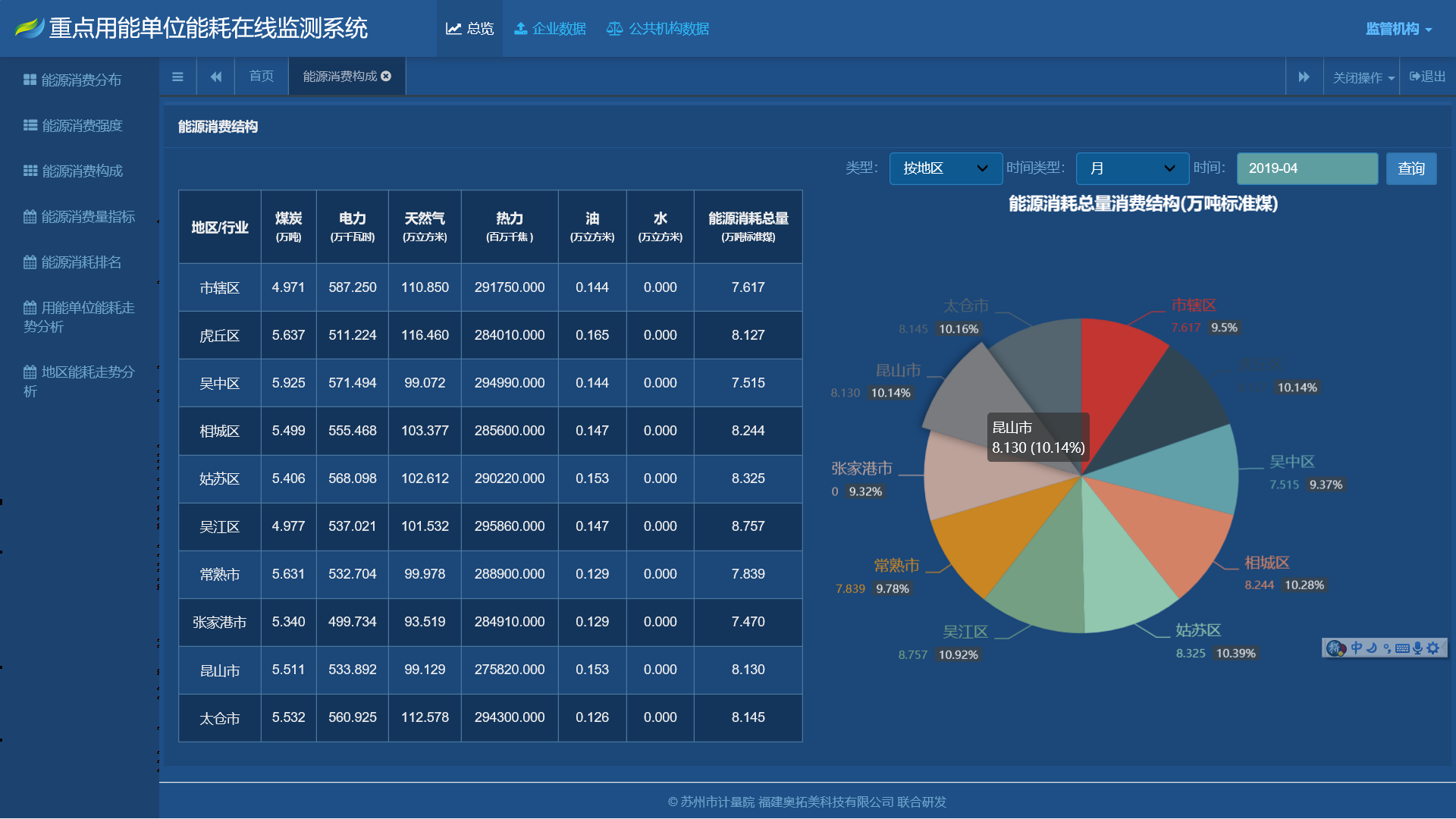This screenshot has height=819, width=1456.
Task: Open the 监管机构 user menu
Action: coord(1398,29)
